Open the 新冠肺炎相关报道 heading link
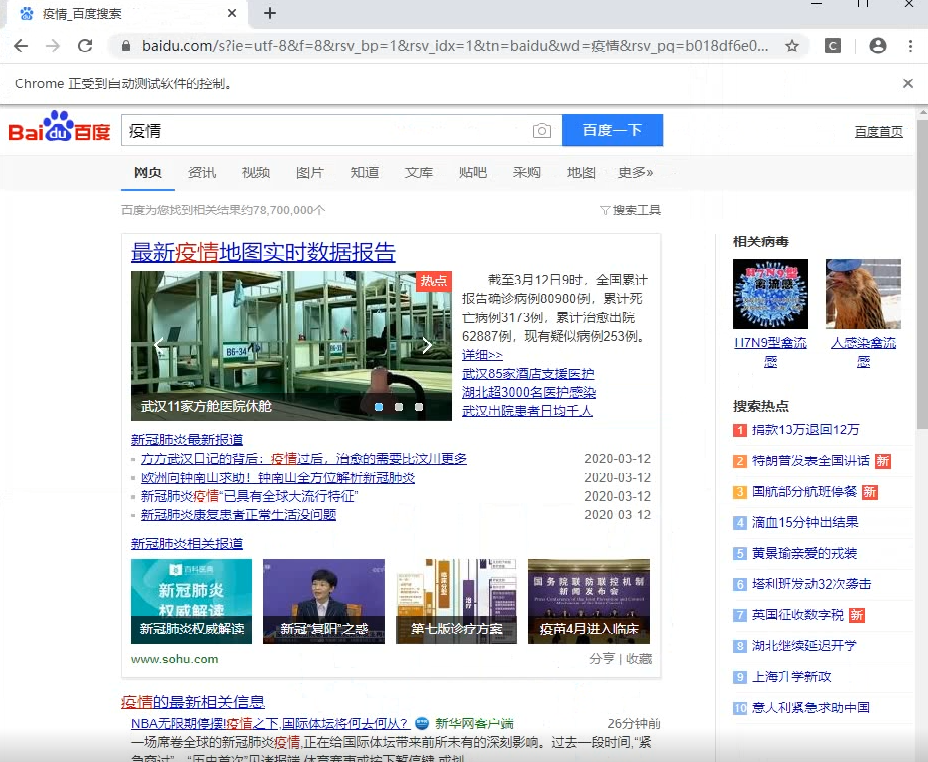This screenshot has height=762, width=928. (187, 543)
